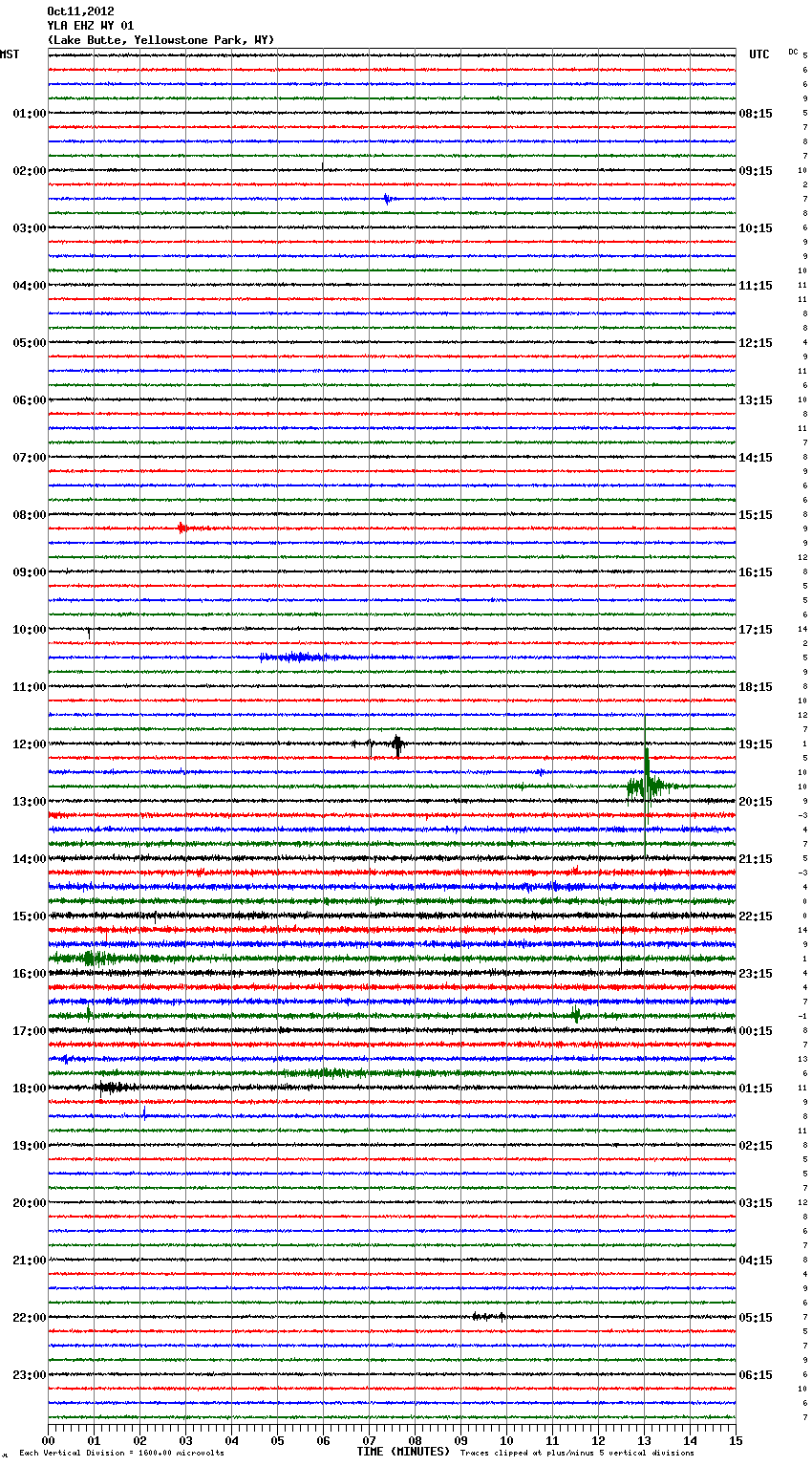Click the green spike near minute 11.5 on 16:45 trace

click(x=576, y=1015)
